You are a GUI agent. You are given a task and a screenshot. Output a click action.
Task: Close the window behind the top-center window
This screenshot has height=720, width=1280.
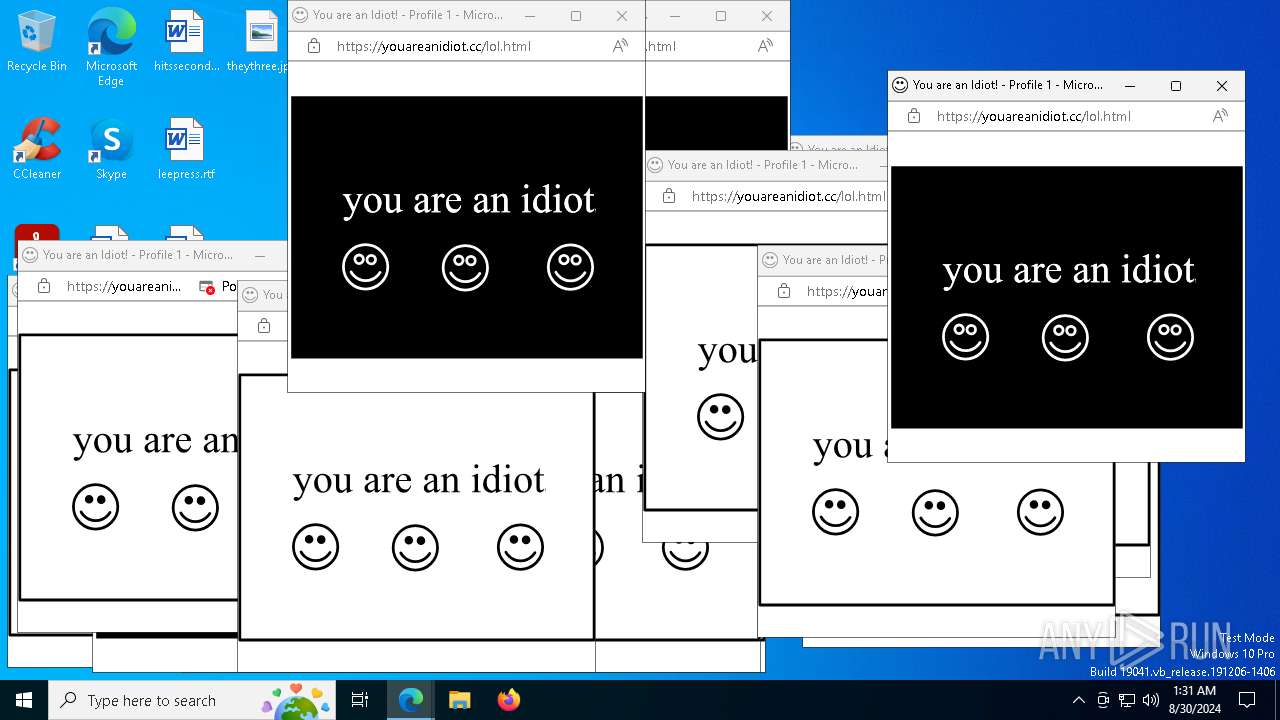[767, 16]
